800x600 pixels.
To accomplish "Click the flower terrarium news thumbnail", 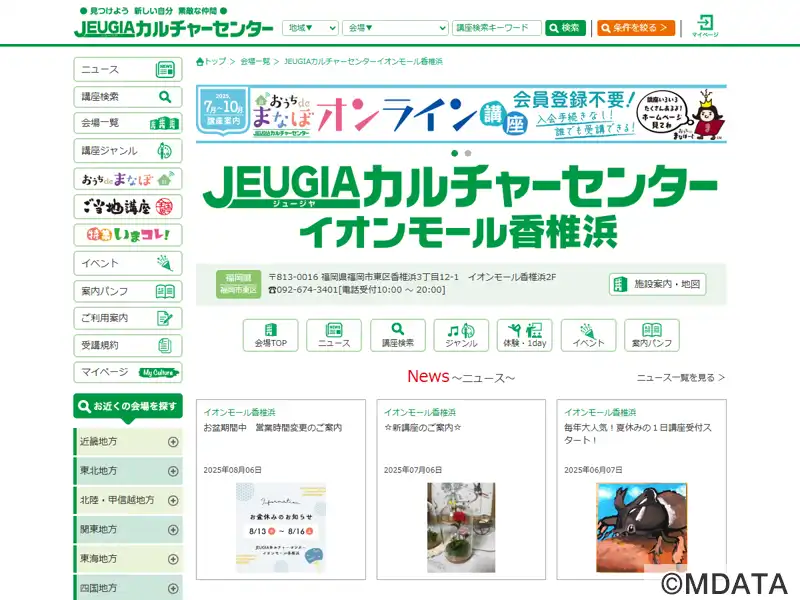I will coord(461,528).
